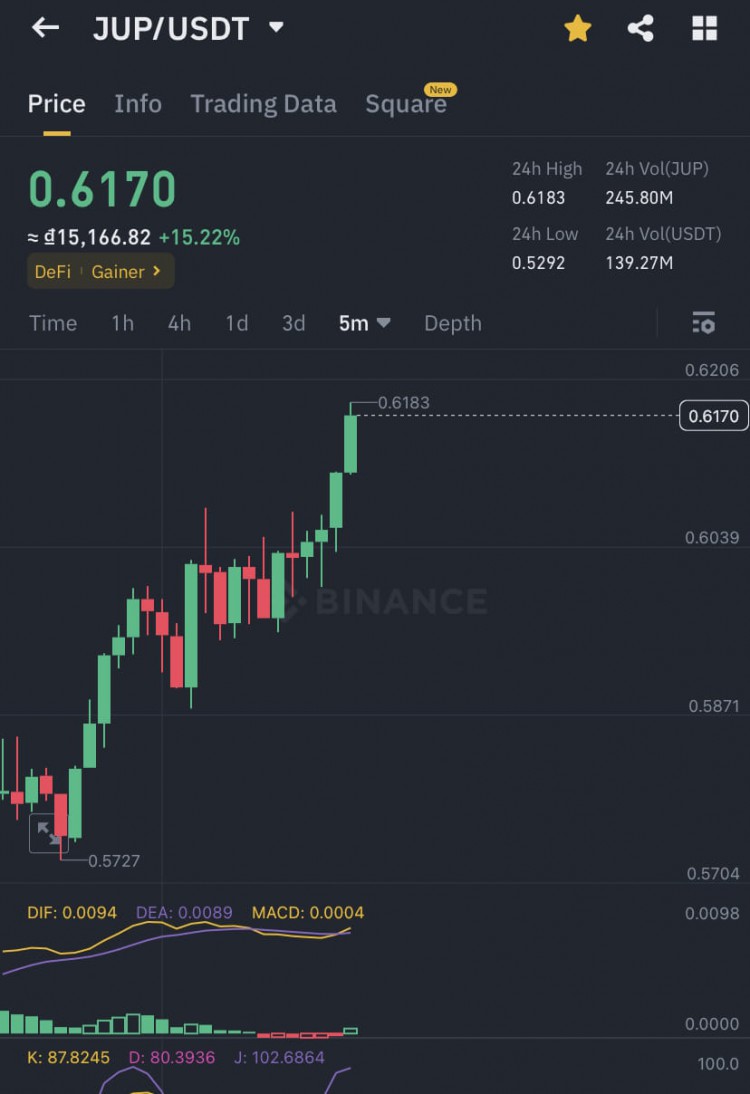The image size is (750, 1094).
Task: Tap the ₫15,166.82 converted price
Action: [97, 237]
